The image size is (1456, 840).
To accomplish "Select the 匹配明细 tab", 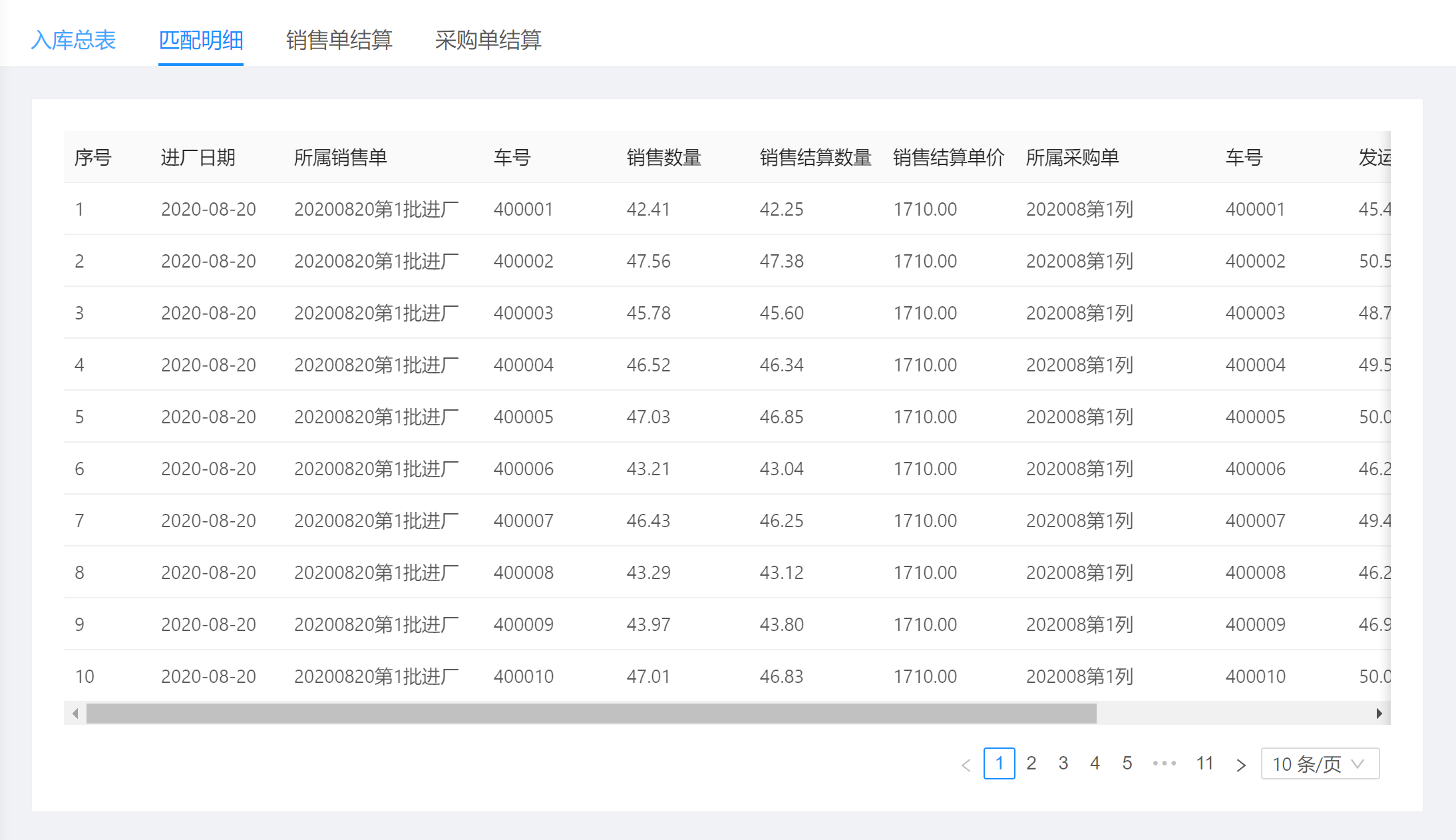I will point(200,40).
